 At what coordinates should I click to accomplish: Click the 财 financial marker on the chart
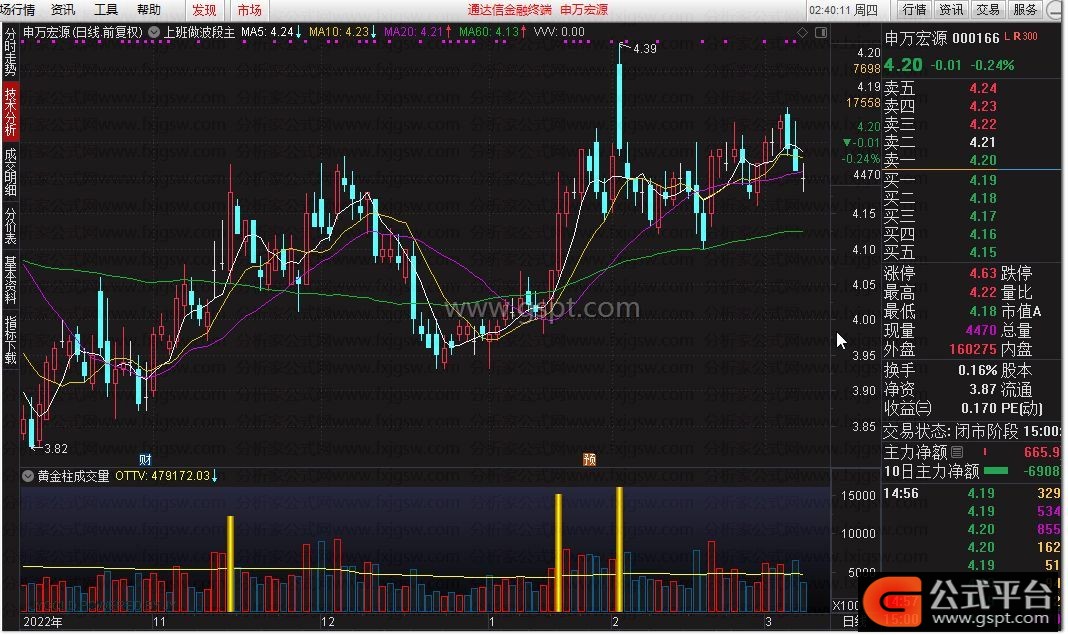click(x=145, y=459)
